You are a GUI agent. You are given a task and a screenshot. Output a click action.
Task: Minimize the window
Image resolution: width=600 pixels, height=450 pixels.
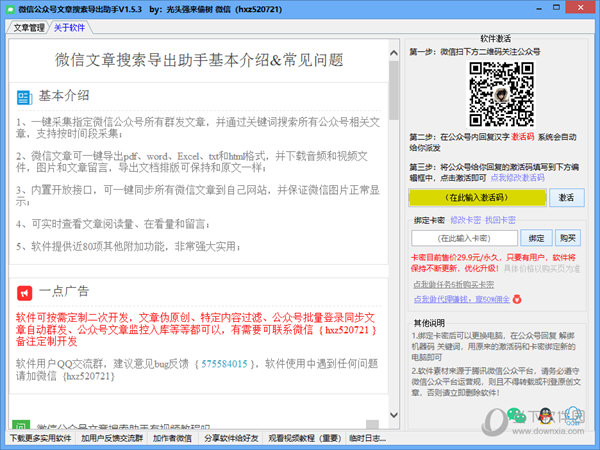point(539,8)
